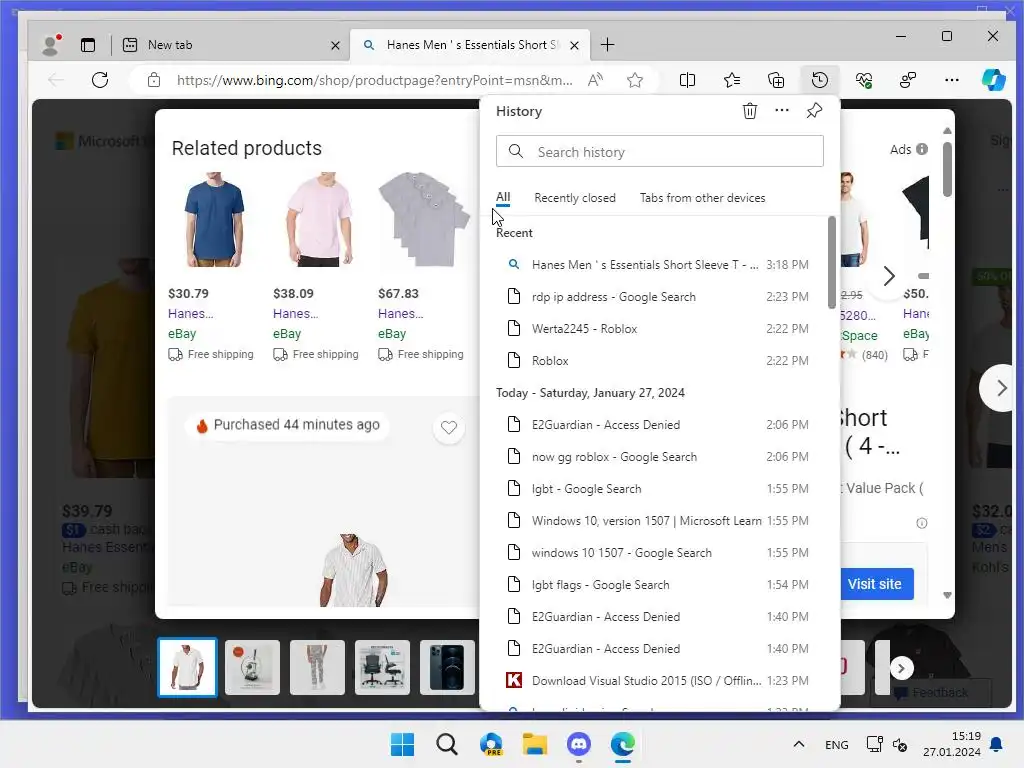Open Edge from taskbar

[x=623, y=744]
